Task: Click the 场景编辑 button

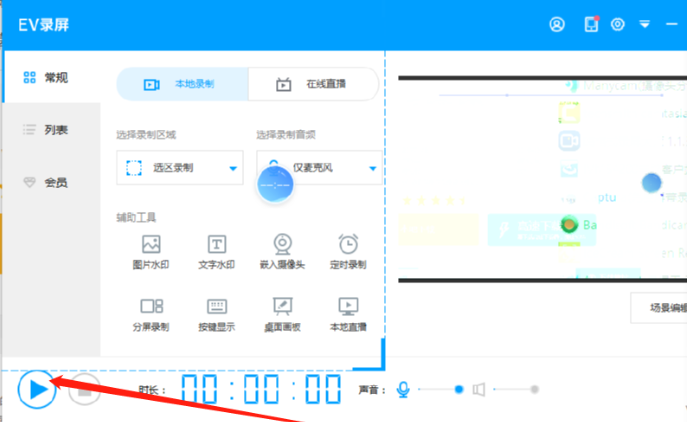Action: tap(659, 308)
